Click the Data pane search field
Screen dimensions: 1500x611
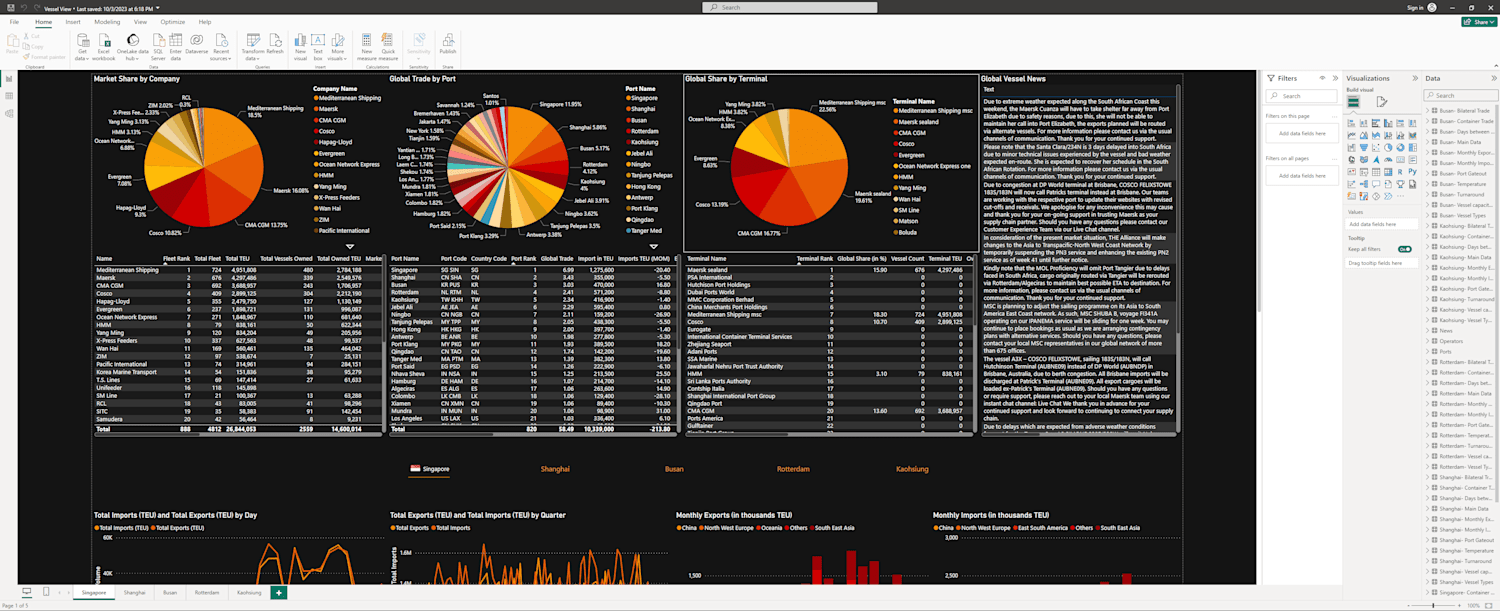click(x=1460, y=96)
